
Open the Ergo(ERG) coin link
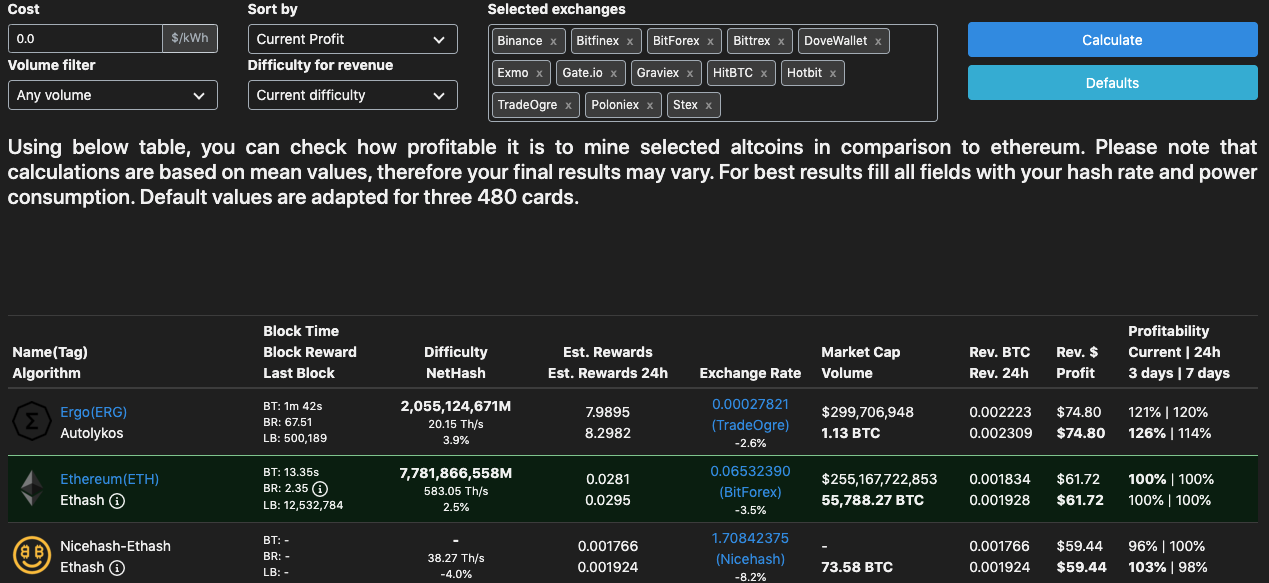click(94, 412)
